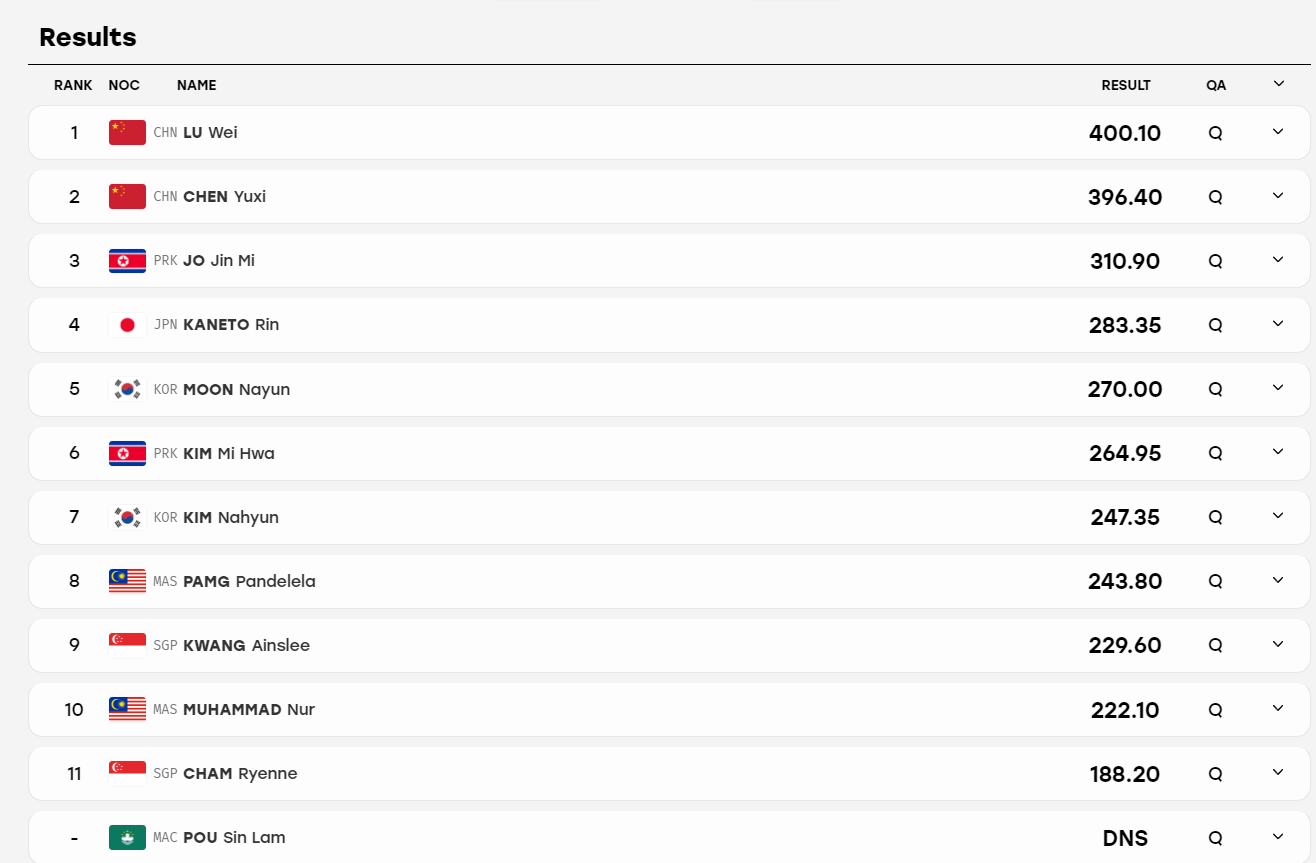Open POU Sin Lam details chevron
Screen dimensions: 1316x863
tap(1278, 836)
